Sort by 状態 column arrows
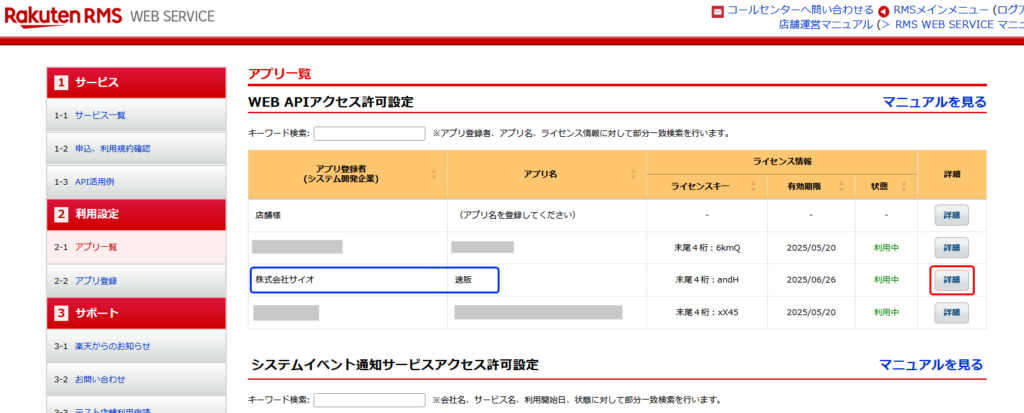The height and width of the screenshot is (413, 1024). [x=905, y=187]
